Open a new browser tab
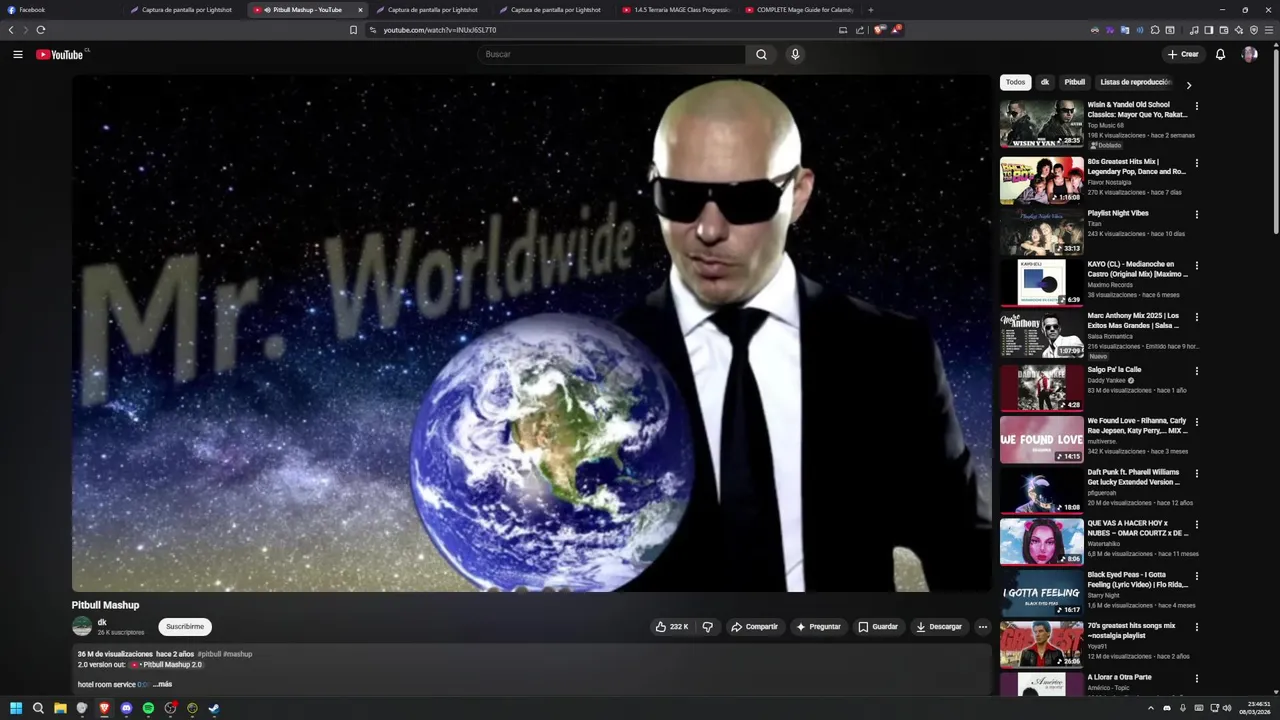Screen dimensions: 1280x720 (x=871, y=10)
